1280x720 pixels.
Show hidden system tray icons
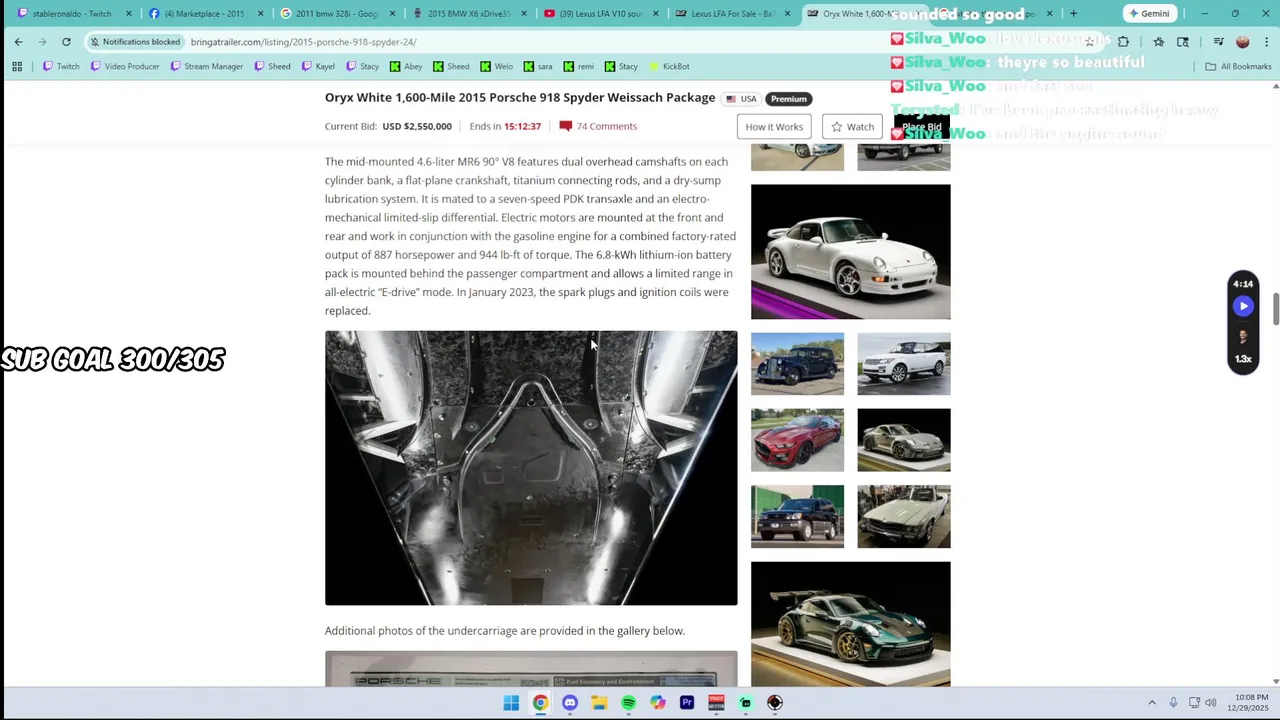click(1152, 703)
